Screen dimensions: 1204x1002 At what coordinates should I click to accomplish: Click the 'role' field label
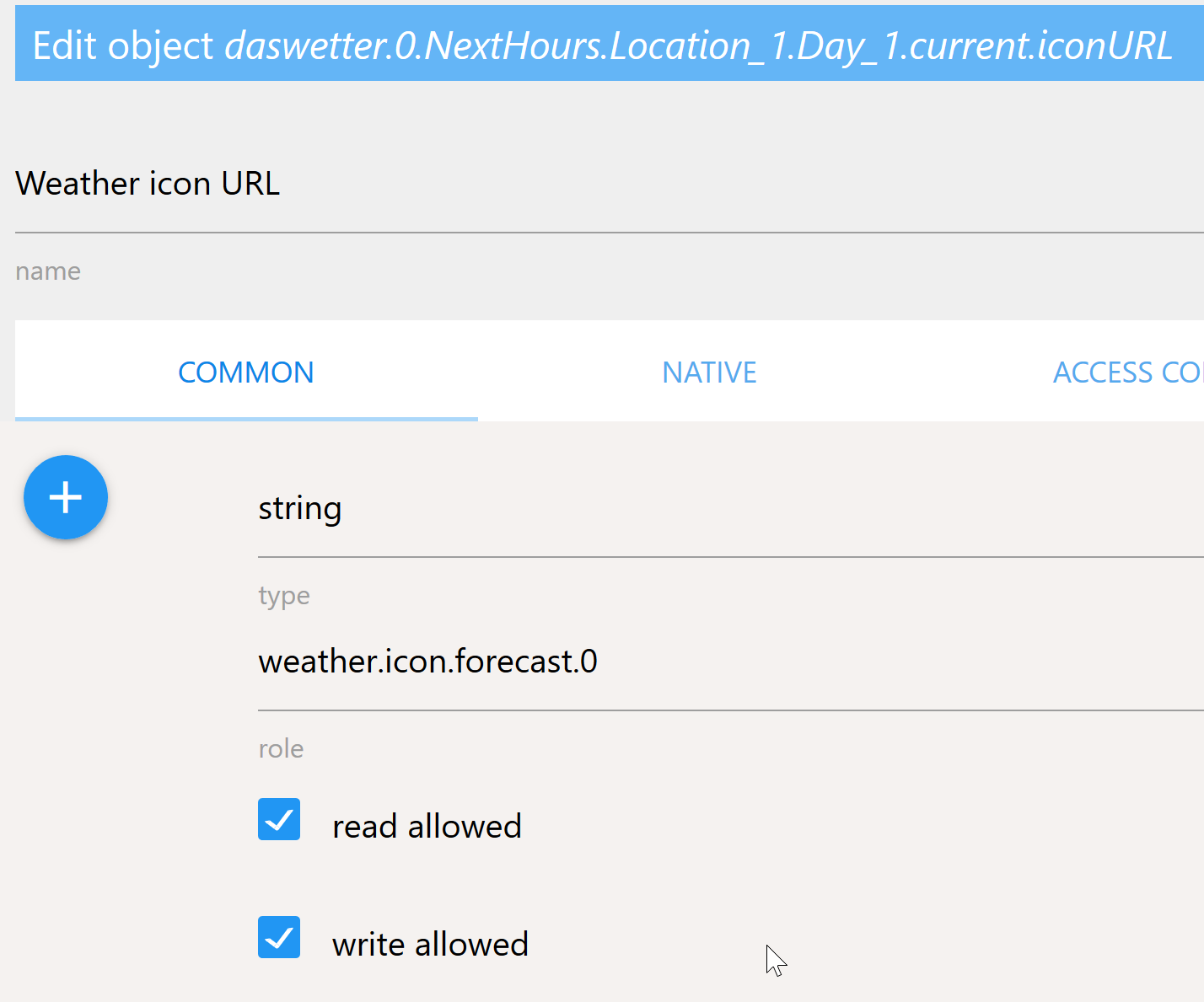281,748
